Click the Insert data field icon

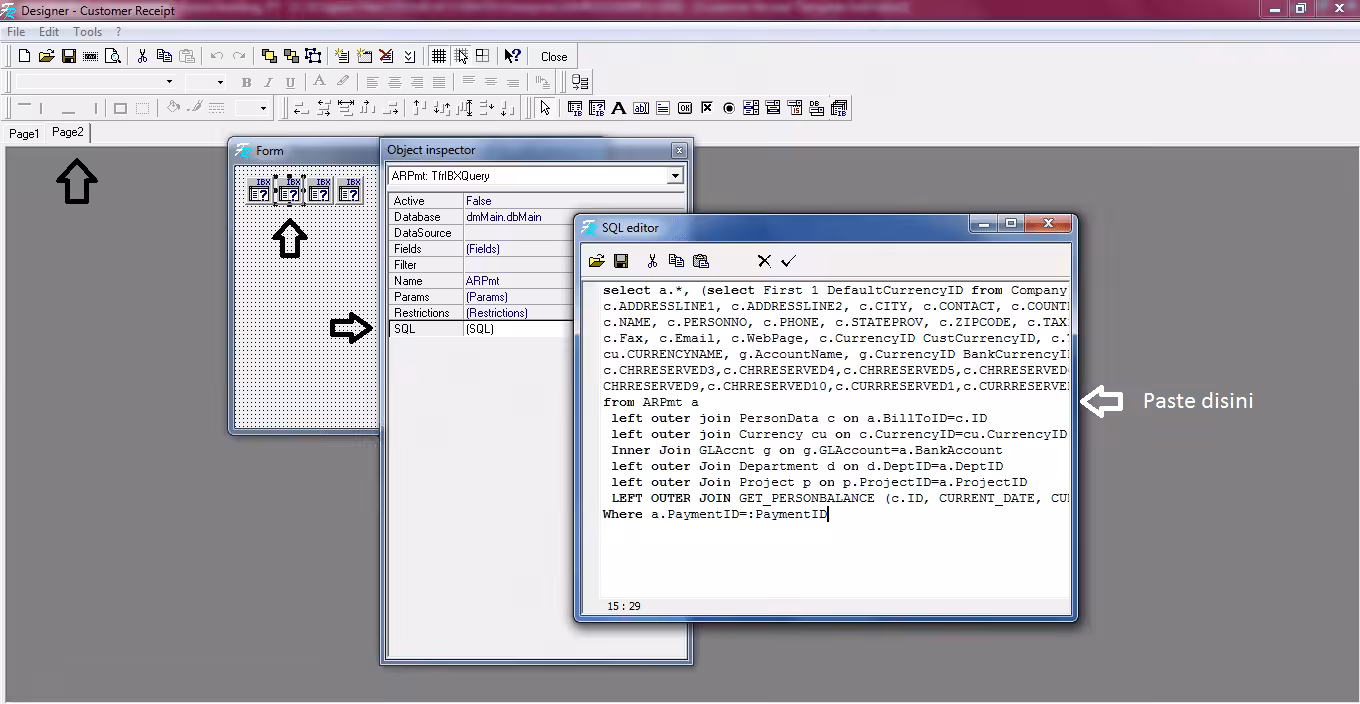coord(580,82)
